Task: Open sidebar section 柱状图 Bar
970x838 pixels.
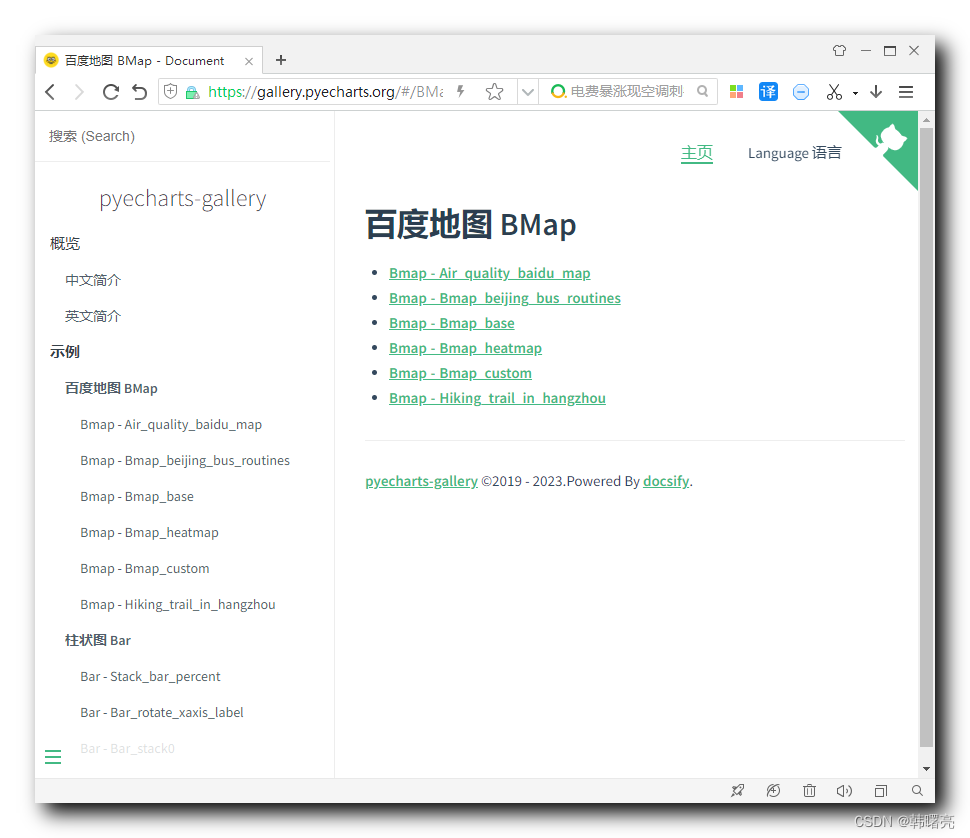Action: [98, 640]
